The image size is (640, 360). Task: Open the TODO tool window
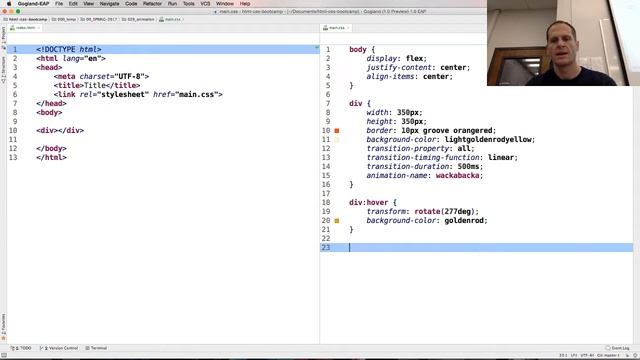click(x=21, y=348)
